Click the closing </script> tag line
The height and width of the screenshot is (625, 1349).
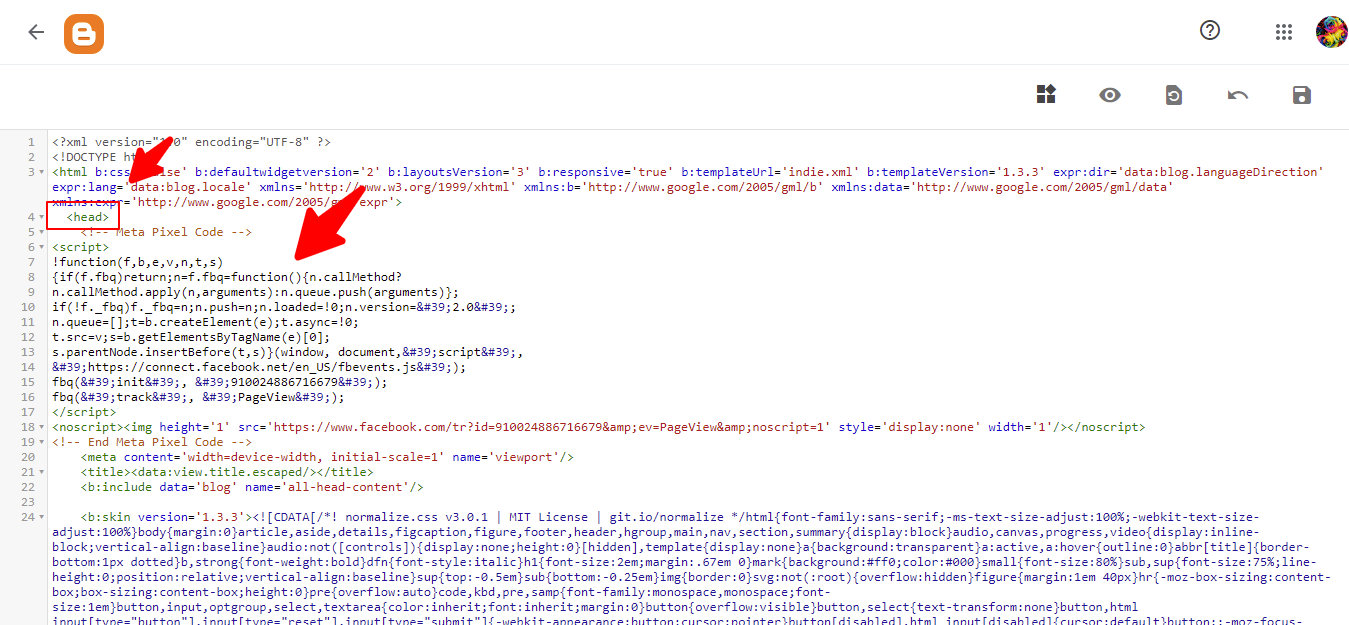point(84,412)
